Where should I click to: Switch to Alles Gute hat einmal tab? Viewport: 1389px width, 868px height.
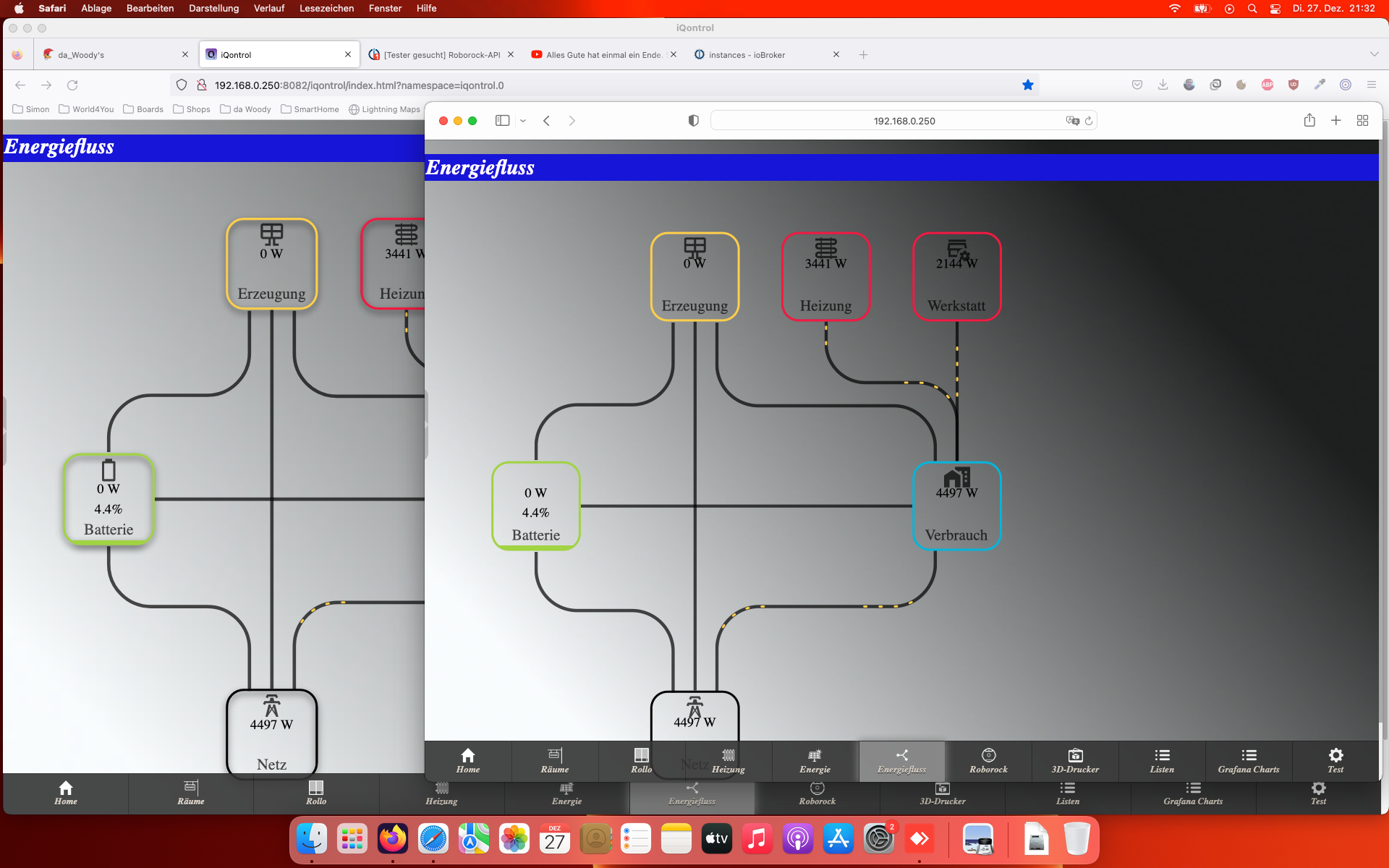(x=604, y=55)
